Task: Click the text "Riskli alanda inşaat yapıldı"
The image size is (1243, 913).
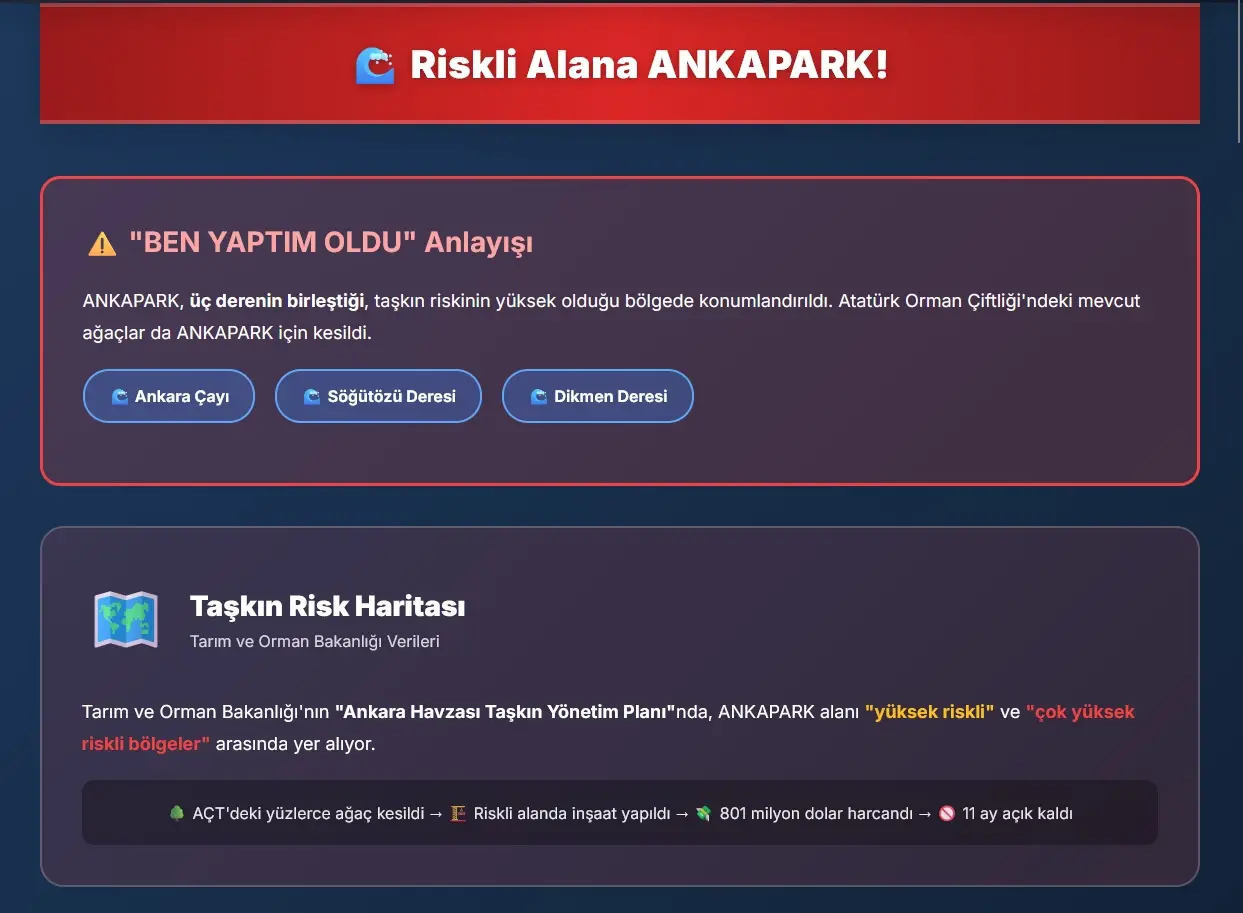Action: [572, 813]
